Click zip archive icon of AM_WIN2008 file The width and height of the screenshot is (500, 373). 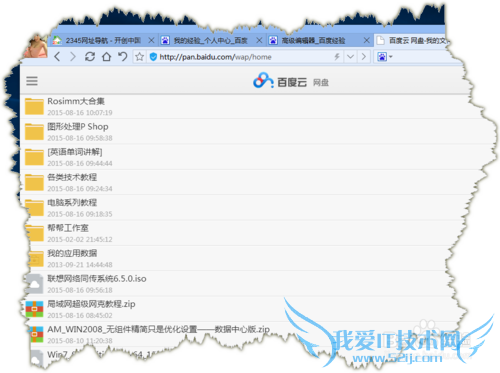coord(37,334)
